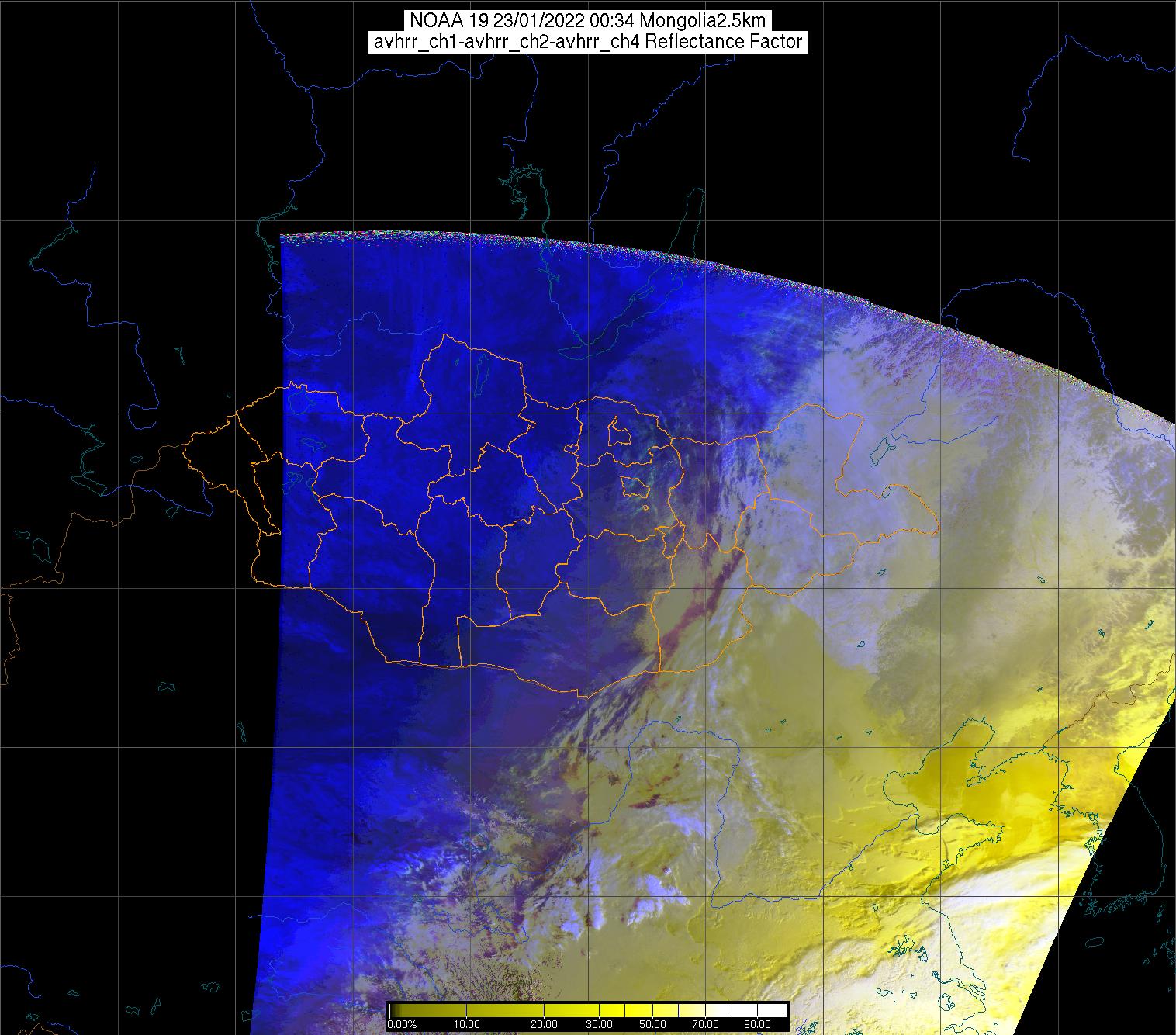Click the "20.00" color scale label

pos(545,1025)
